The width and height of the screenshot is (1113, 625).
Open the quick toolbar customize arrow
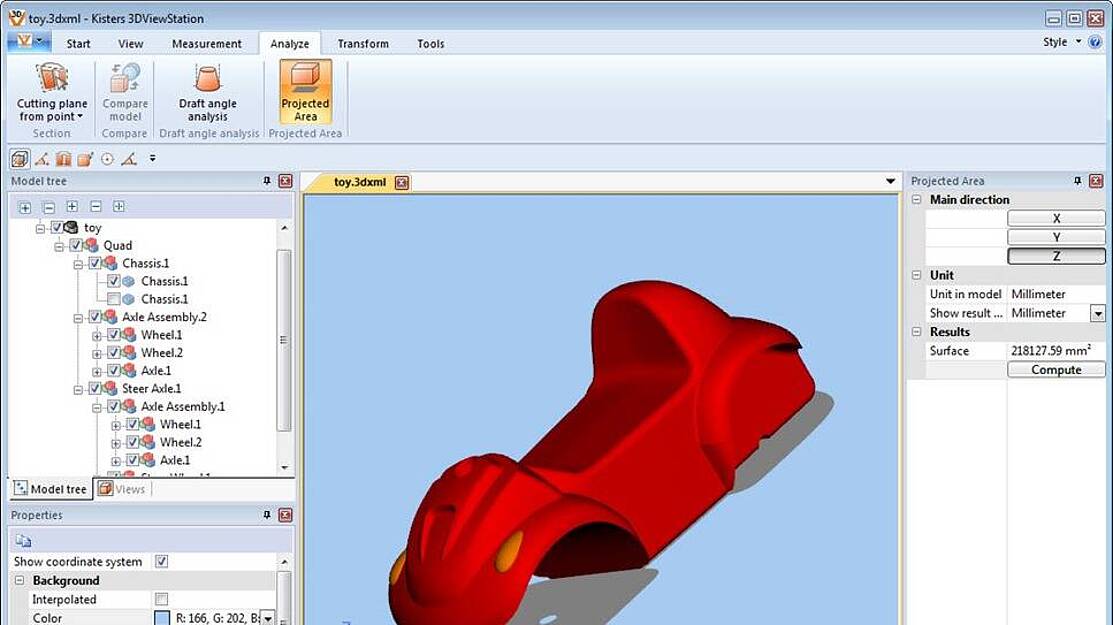(x=152, y=159)
